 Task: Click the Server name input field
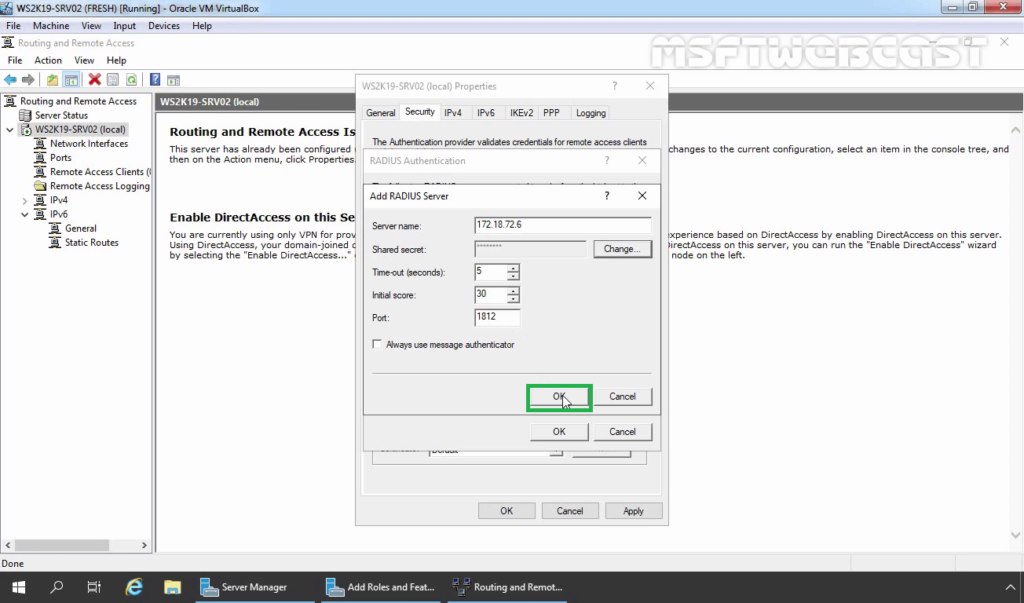click(x=563, y=225)
